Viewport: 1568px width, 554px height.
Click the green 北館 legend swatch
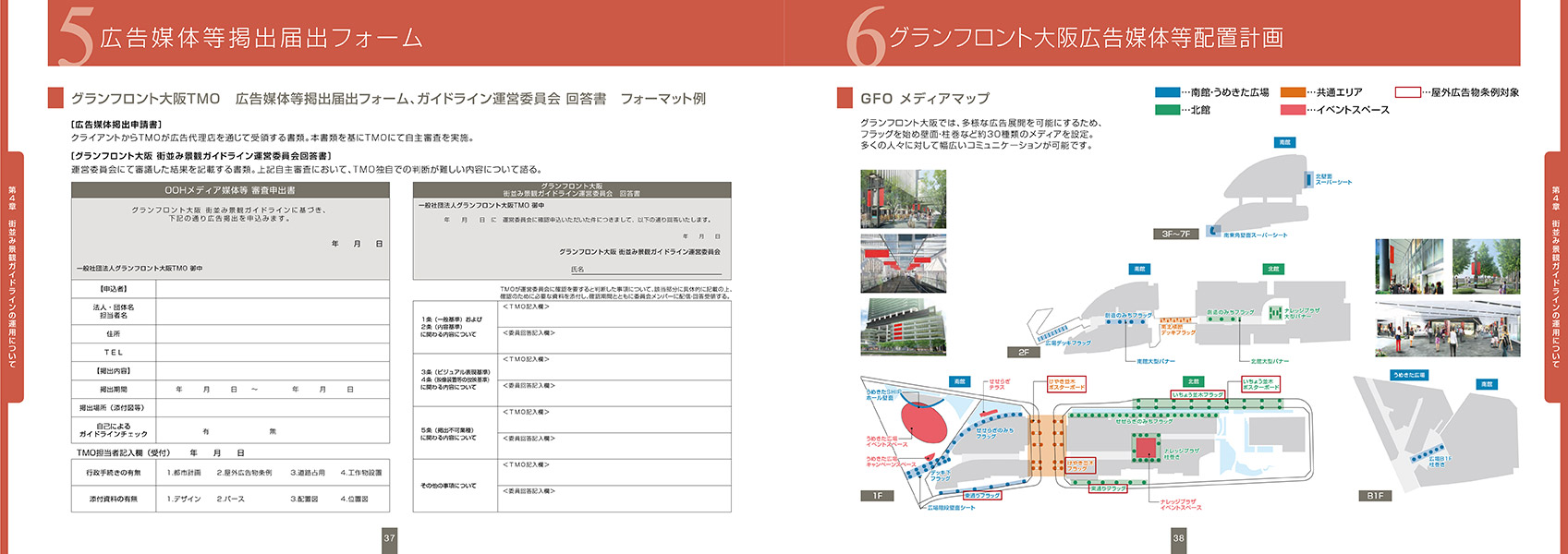(x=1167, y=110)
